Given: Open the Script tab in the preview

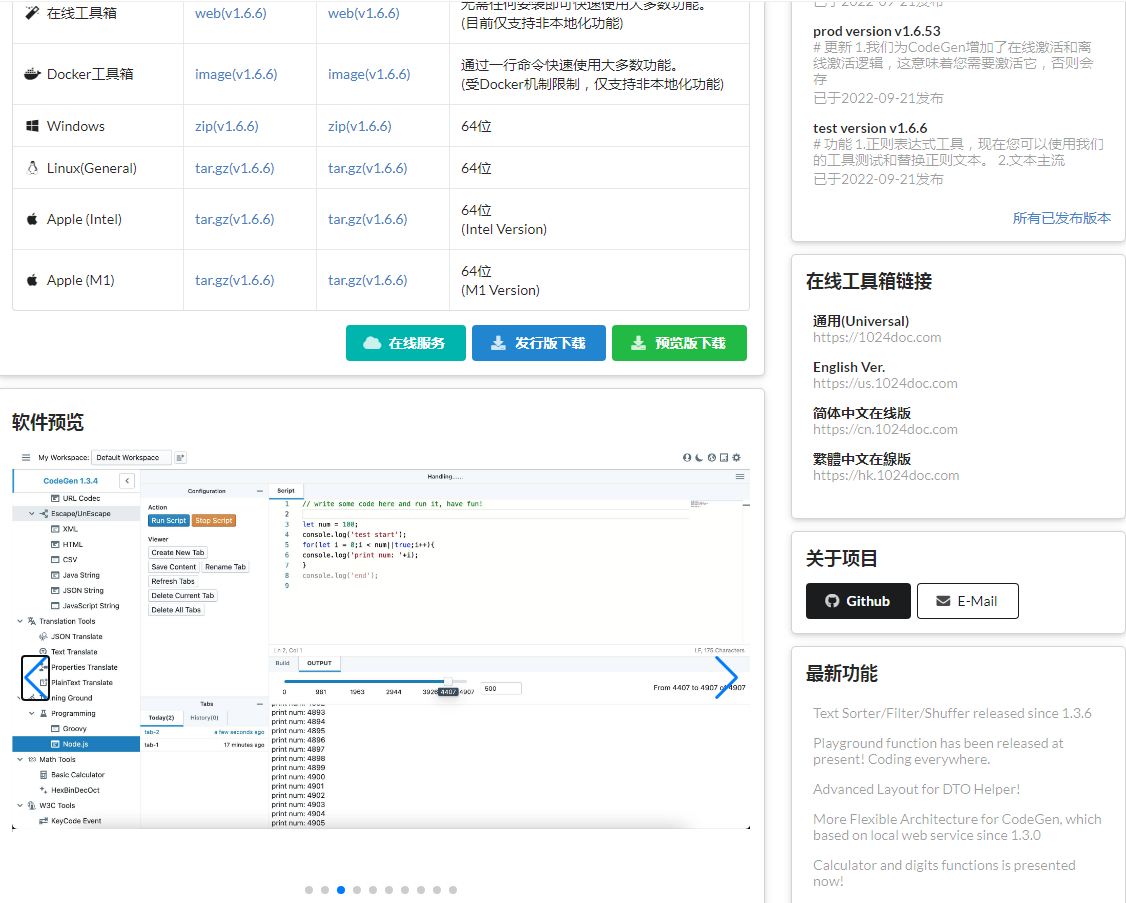Looking at the screenshot, I should (286, 491).
